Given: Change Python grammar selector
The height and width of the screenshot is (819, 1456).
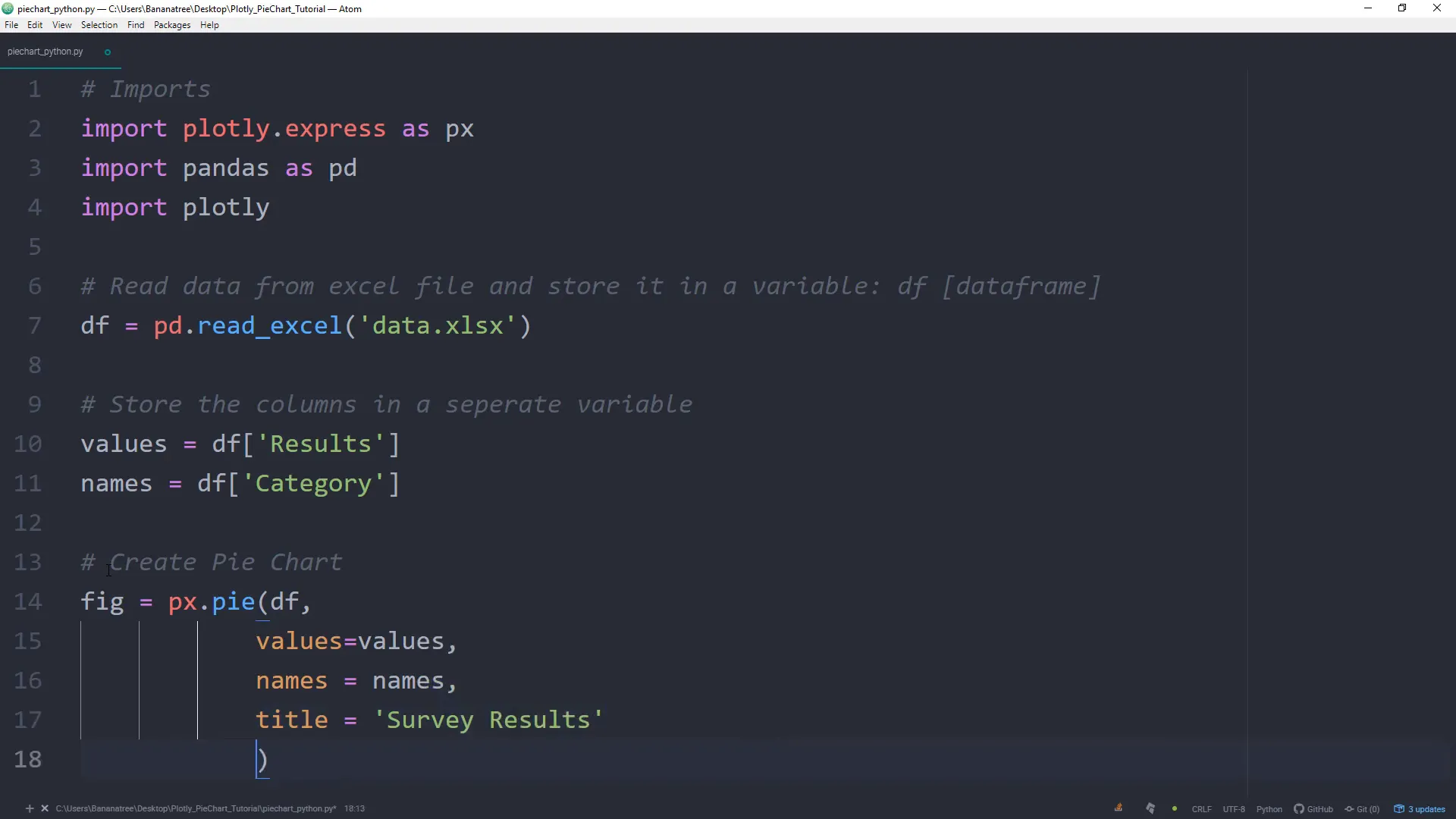Looking at the screenshot, I should pyautogui.click(x=1269, y=809).
